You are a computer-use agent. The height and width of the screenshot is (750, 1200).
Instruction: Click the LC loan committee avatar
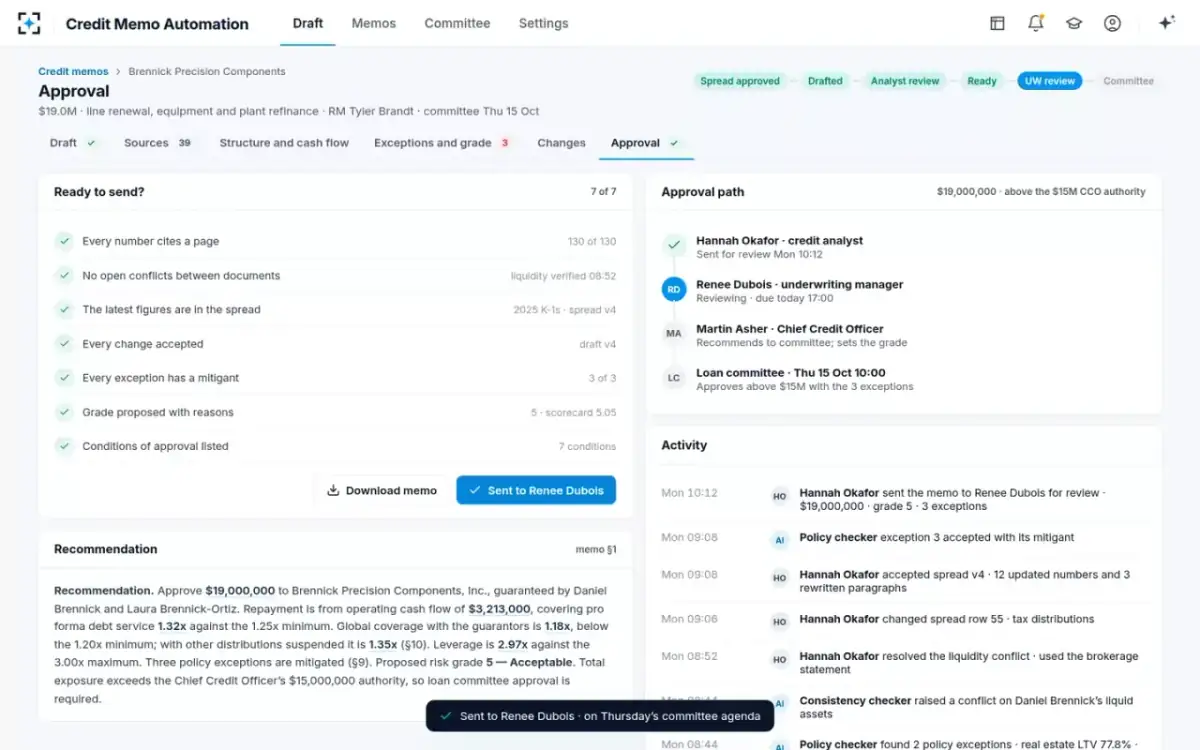click(x=674, y=378)
